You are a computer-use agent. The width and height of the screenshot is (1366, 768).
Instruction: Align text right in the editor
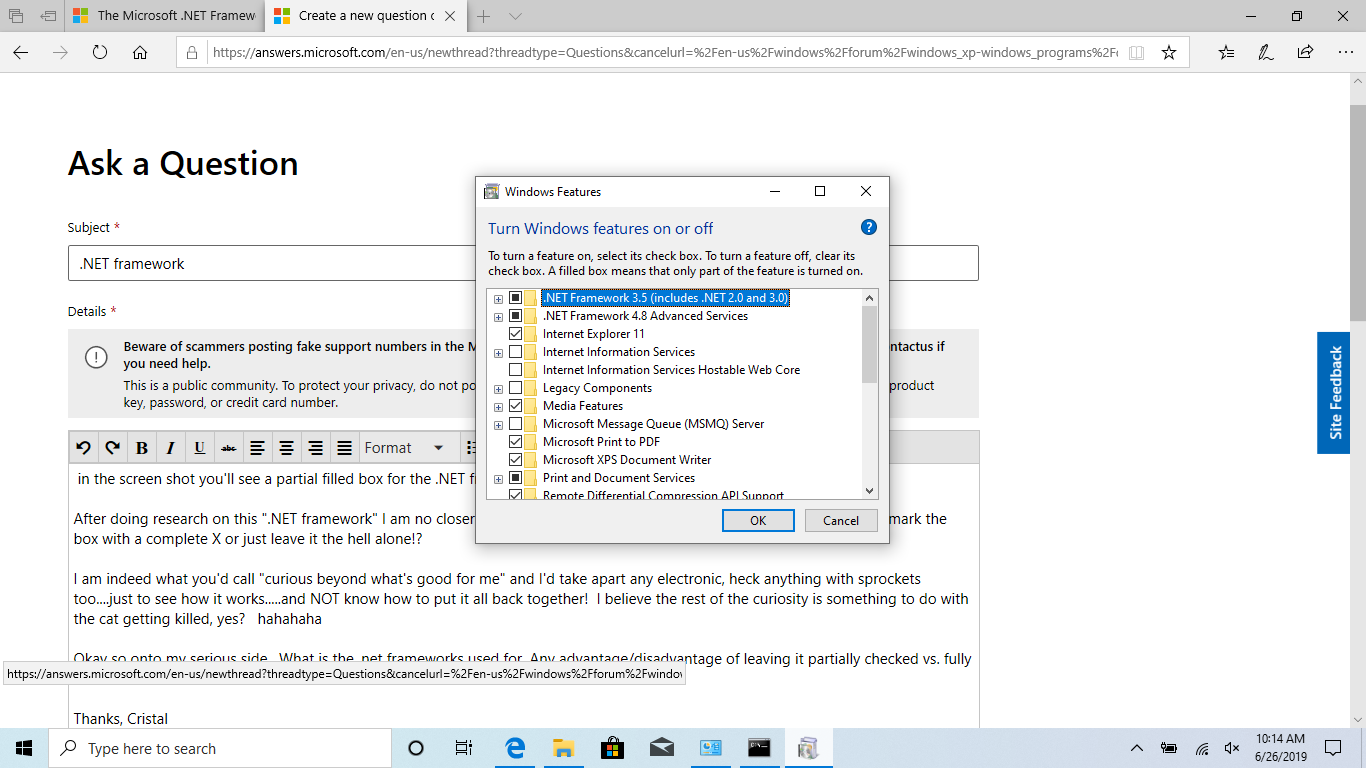316,447
